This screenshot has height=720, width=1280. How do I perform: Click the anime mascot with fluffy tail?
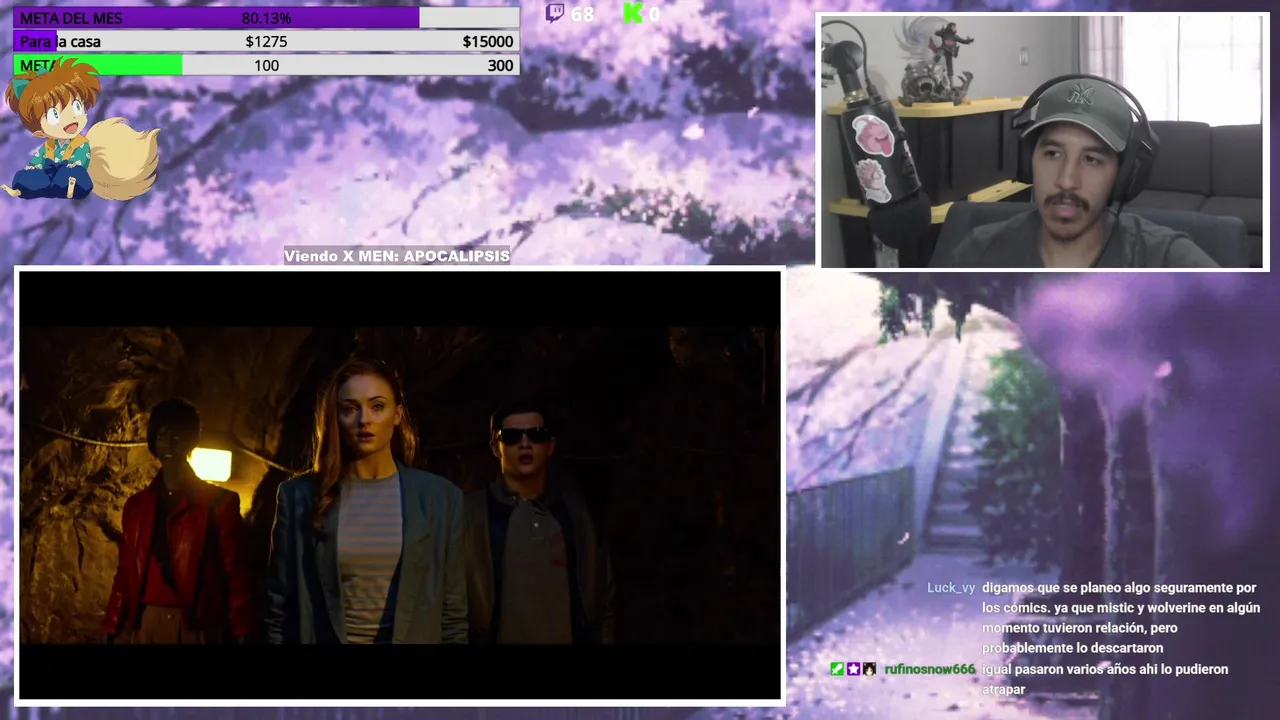pos(80,130)
